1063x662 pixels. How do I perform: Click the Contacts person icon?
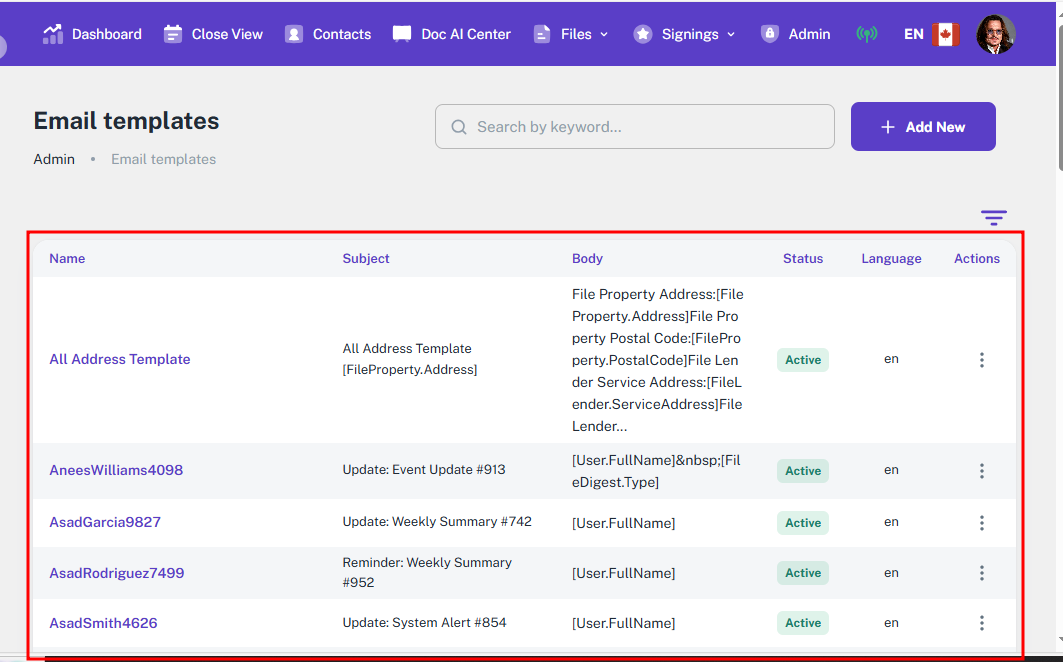tap(294, 34)
